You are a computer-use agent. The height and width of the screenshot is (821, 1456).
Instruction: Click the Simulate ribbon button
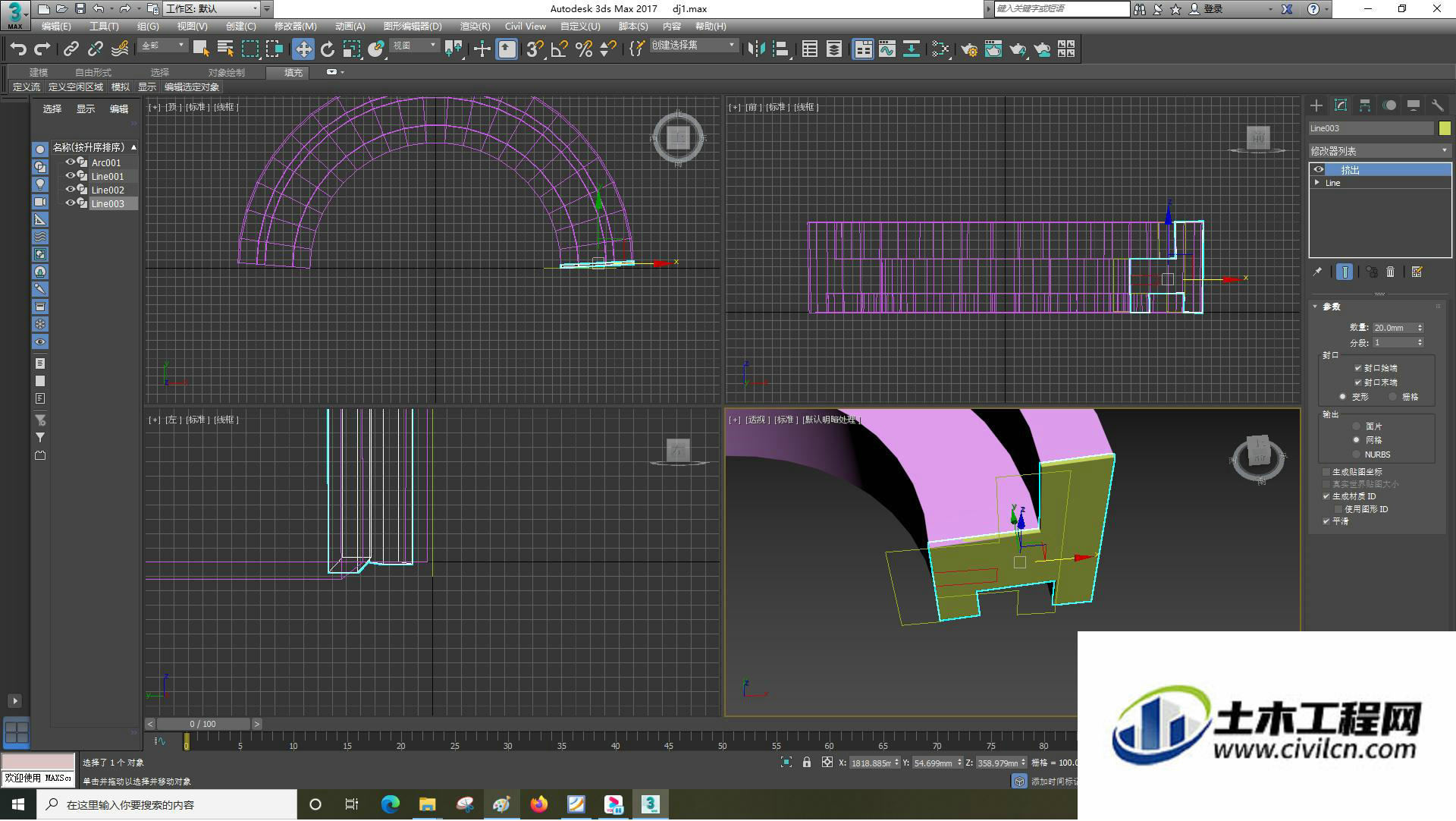[x=121, y=87]
